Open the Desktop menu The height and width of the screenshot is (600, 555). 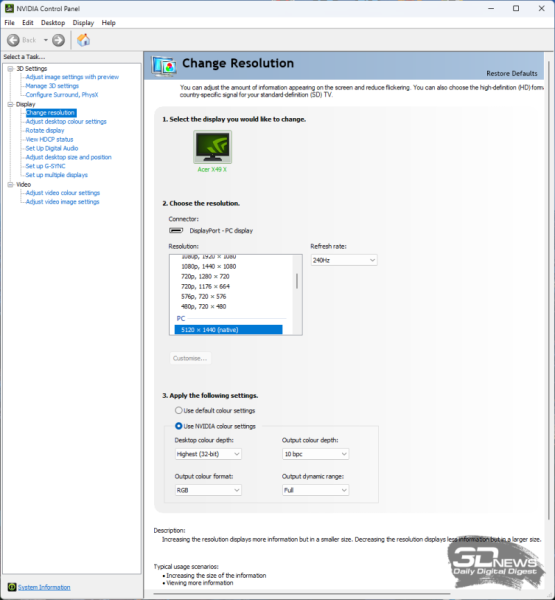pos(53,23)
